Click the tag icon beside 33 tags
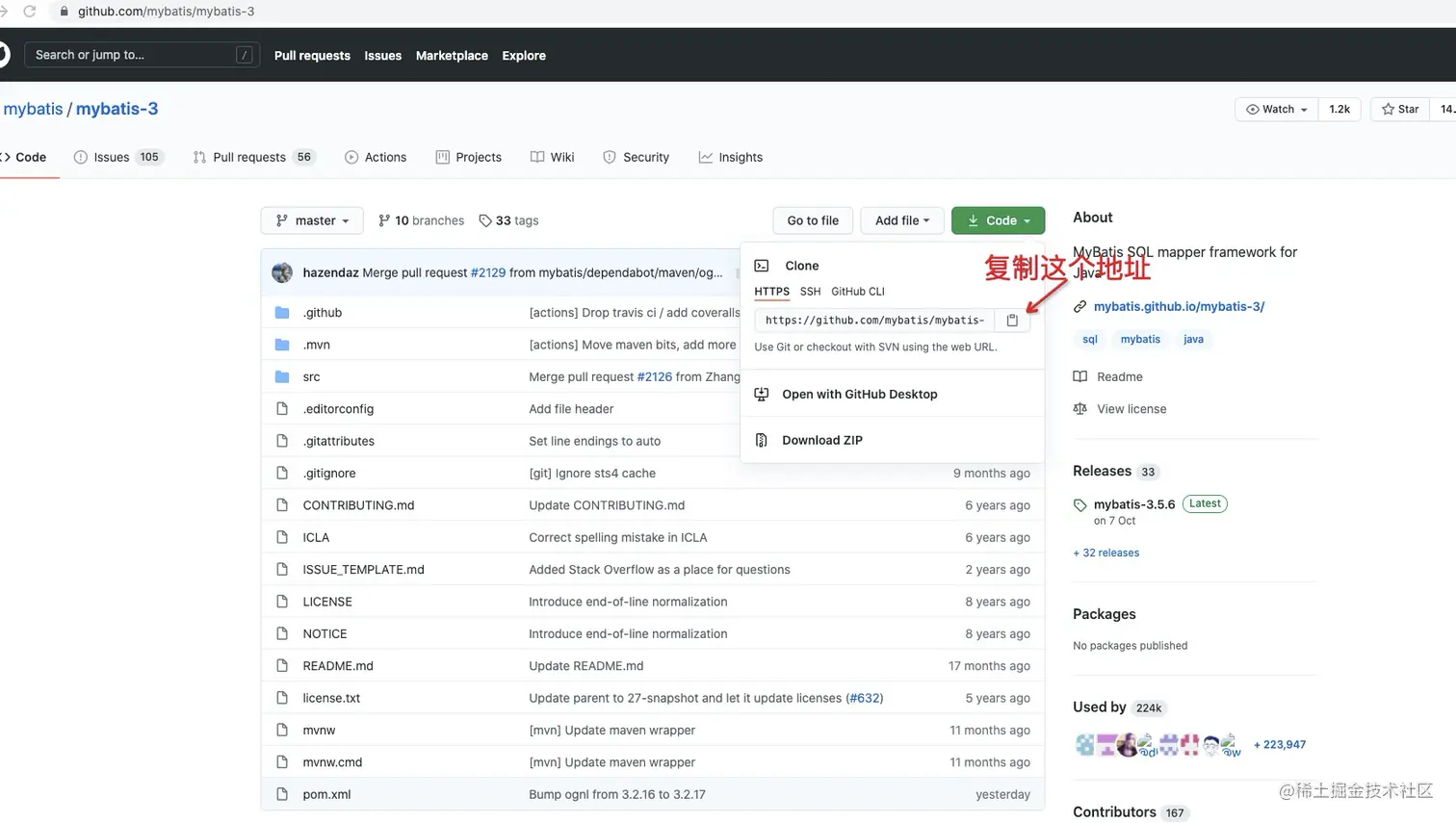The width and height of the screenshot is (1456, 823). click(485, 220)
